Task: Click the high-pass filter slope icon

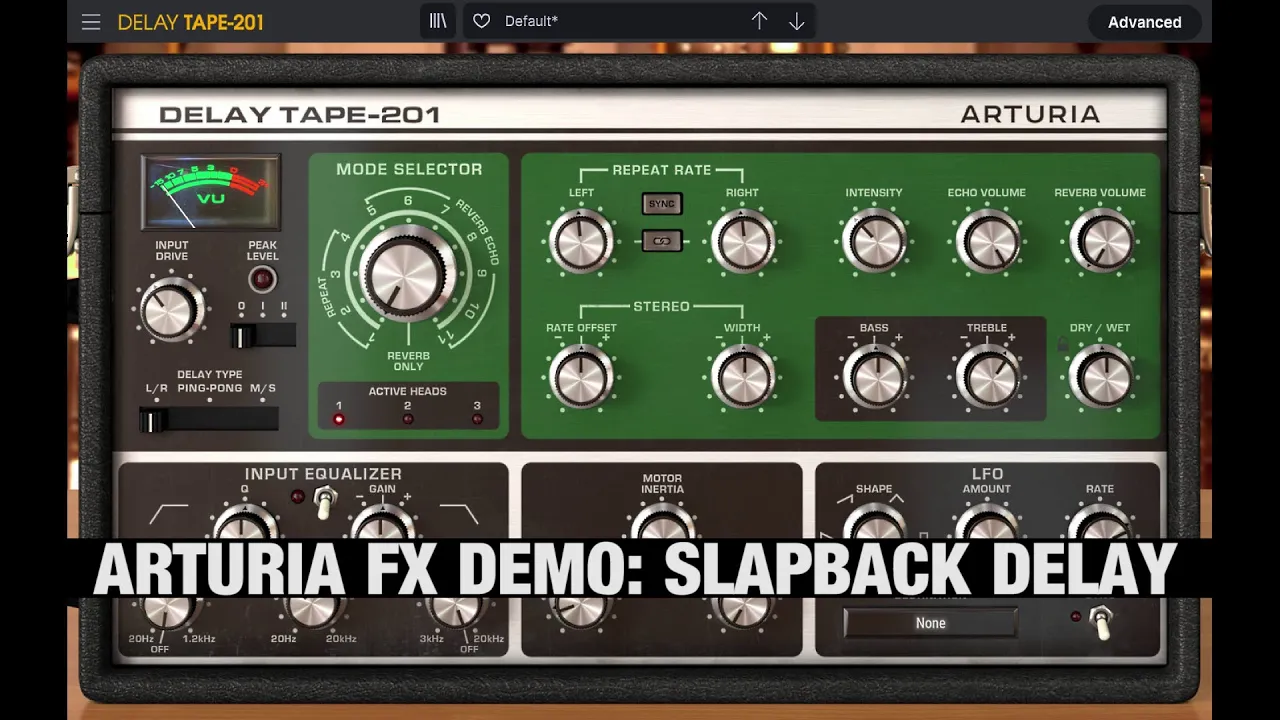Action: coord(168,514)
